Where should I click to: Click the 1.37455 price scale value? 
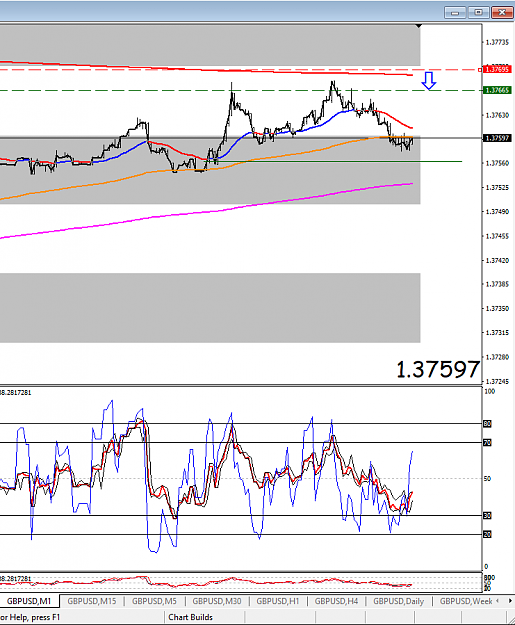[x=497, y=236]
